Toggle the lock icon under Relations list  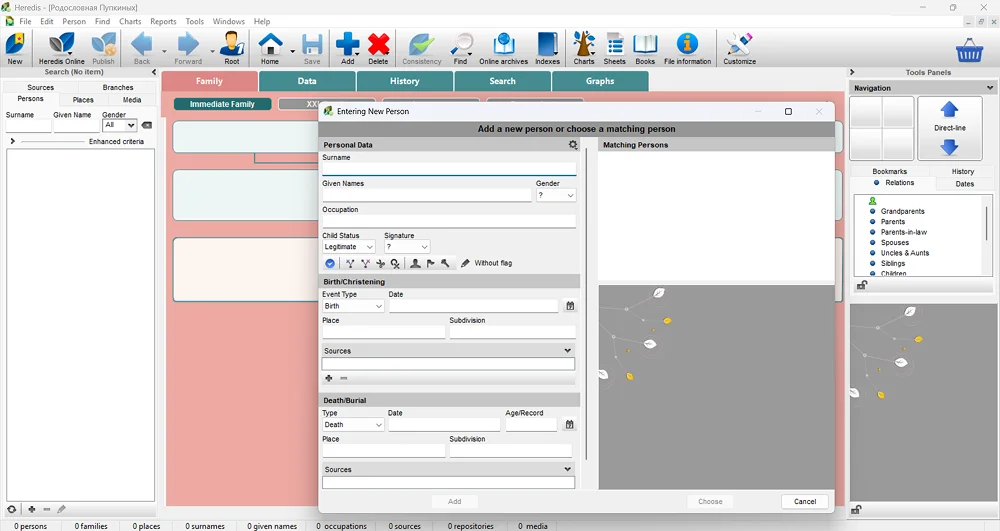(861, 285)
